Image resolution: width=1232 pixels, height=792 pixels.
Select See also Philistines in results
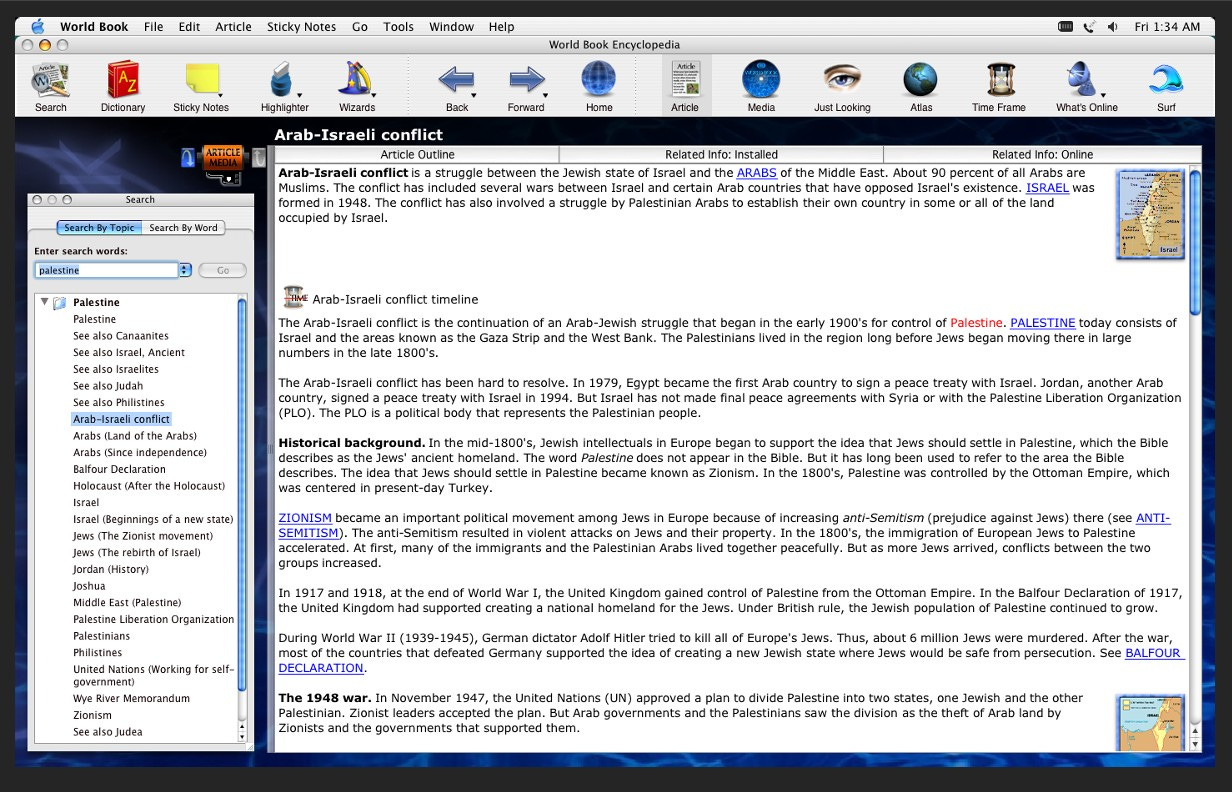[x=118, y=402]
